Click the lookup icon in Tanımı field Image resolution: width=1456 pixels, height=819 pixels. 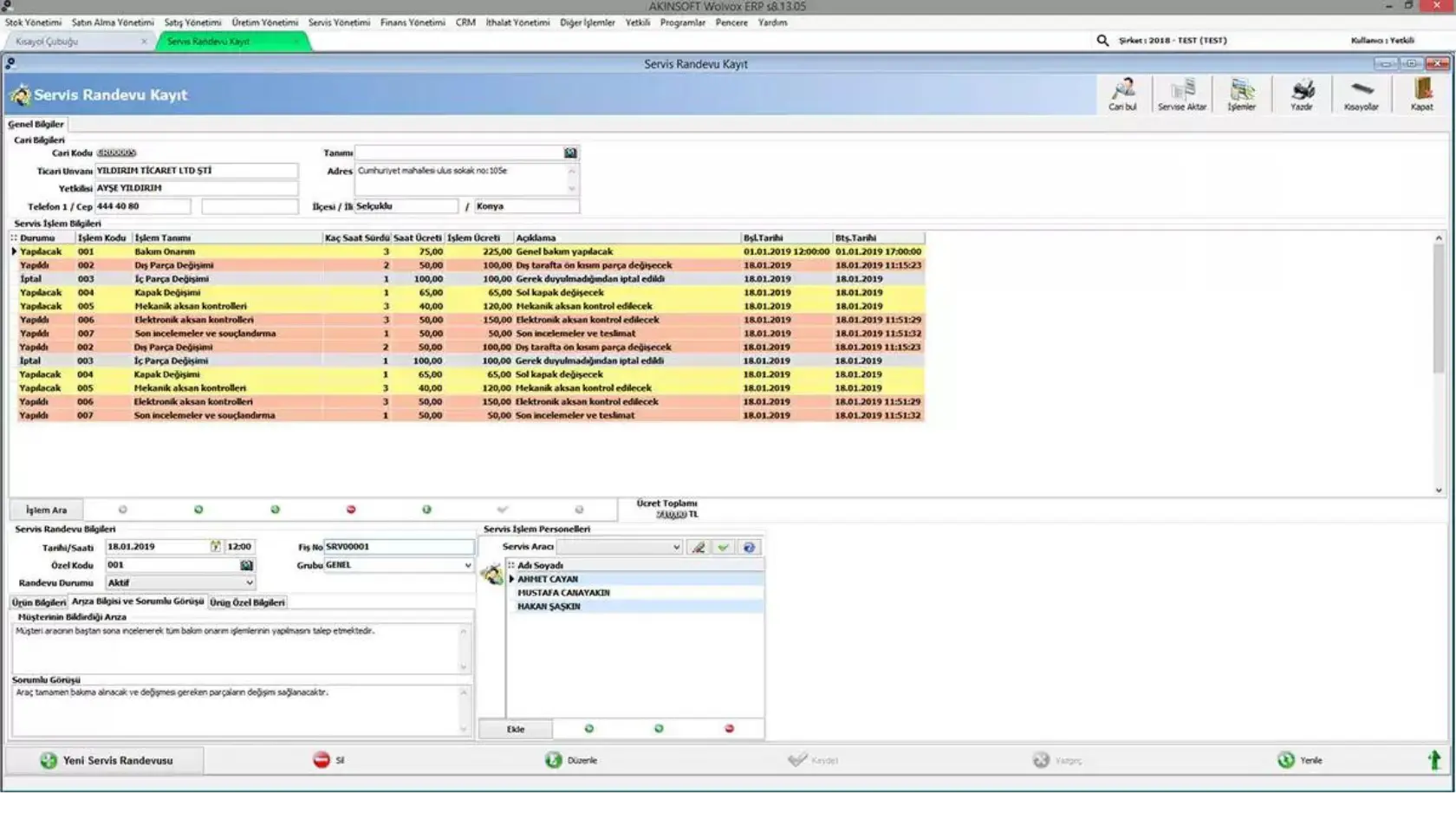point(570,153)
